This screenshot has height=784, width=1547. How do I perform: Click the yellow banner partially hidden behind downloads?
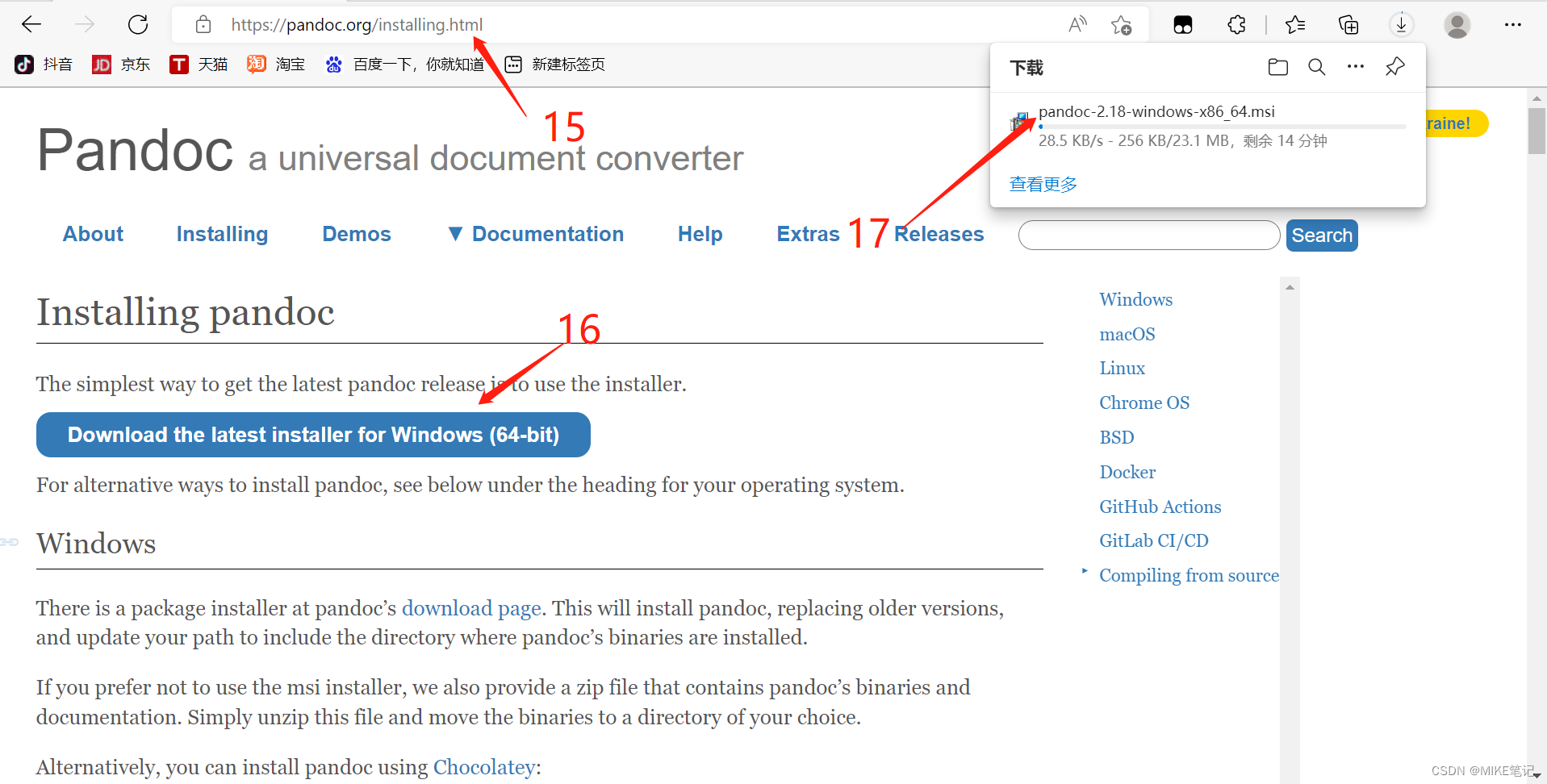(1457, 123)
